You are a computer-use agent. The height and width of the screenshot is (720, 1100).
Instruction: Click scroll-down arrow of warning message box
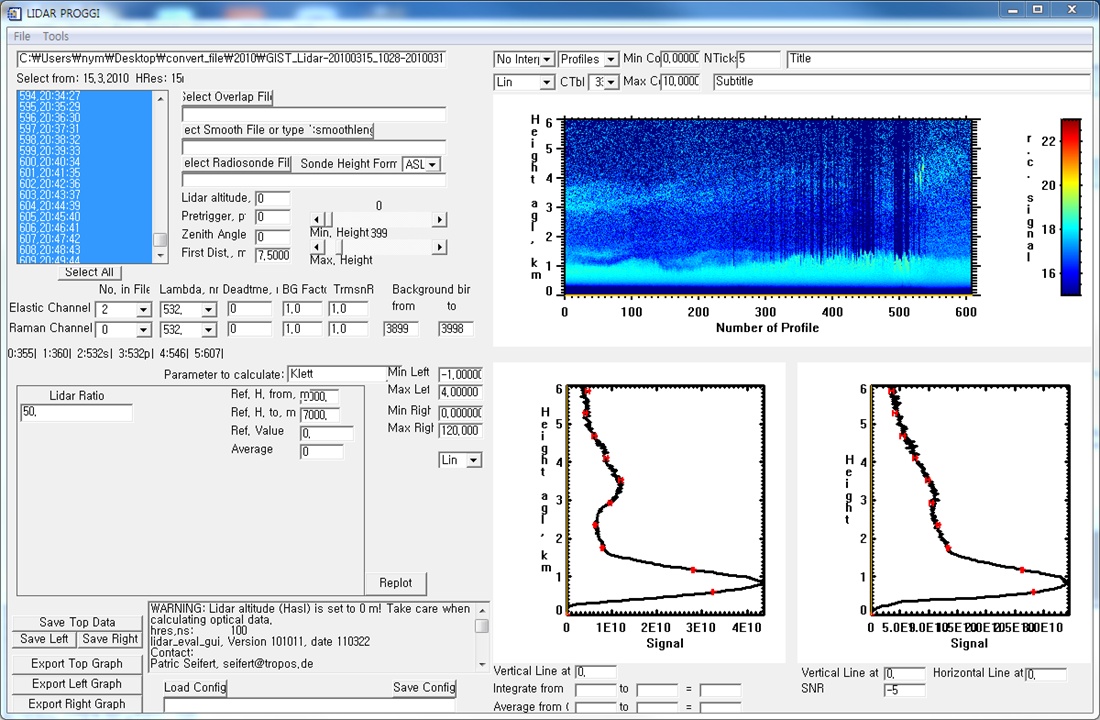[482, 663]
